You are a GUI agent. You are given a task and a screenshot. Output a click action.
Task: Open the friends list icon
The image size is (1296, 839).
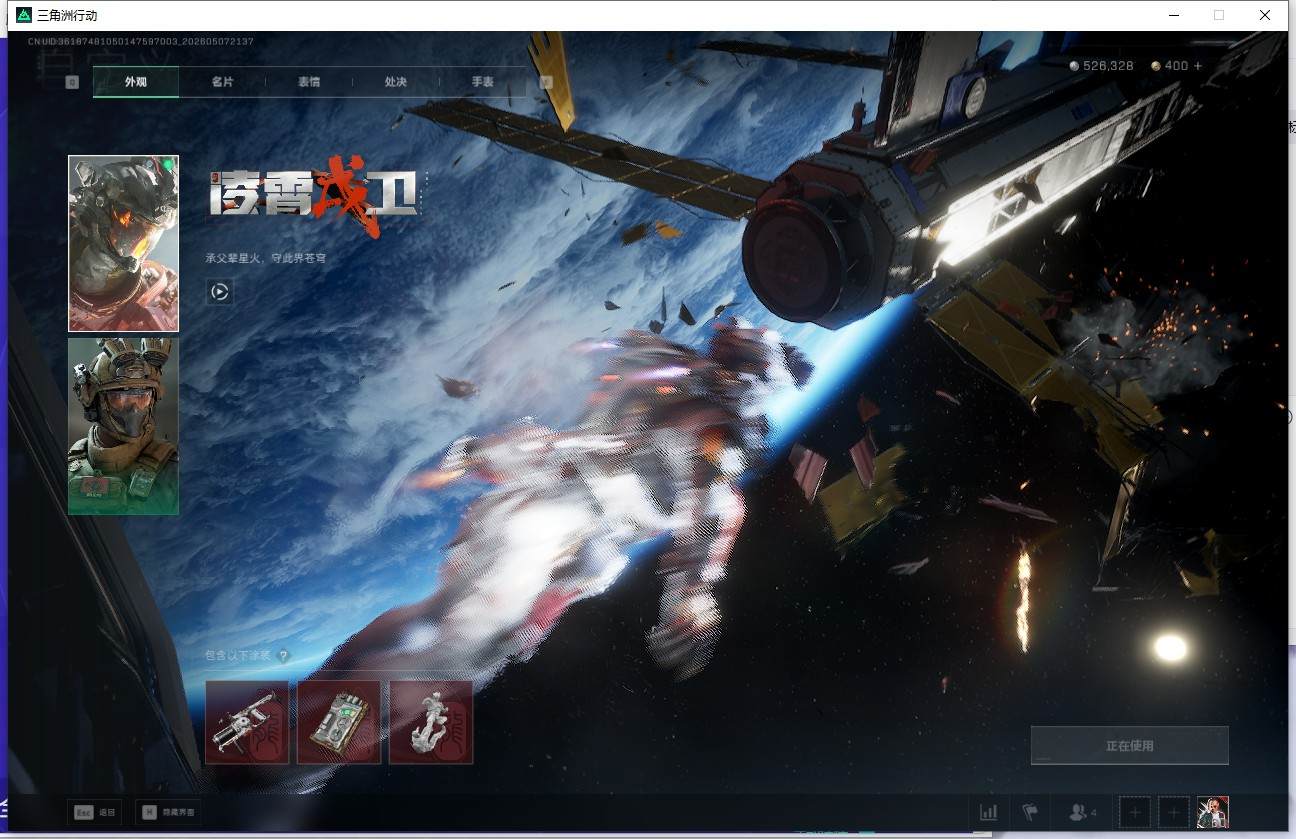pos(1082,812)
